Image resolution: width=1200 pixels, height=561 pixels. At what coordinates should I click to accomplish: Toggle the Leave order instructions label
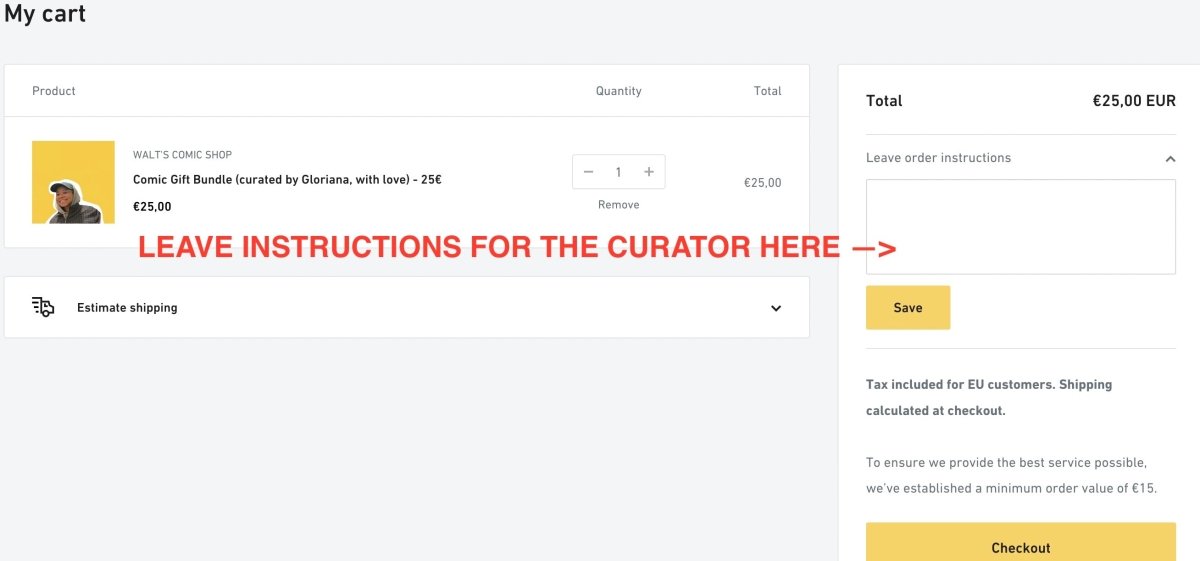pyautogui.click(x=938, y=158)
